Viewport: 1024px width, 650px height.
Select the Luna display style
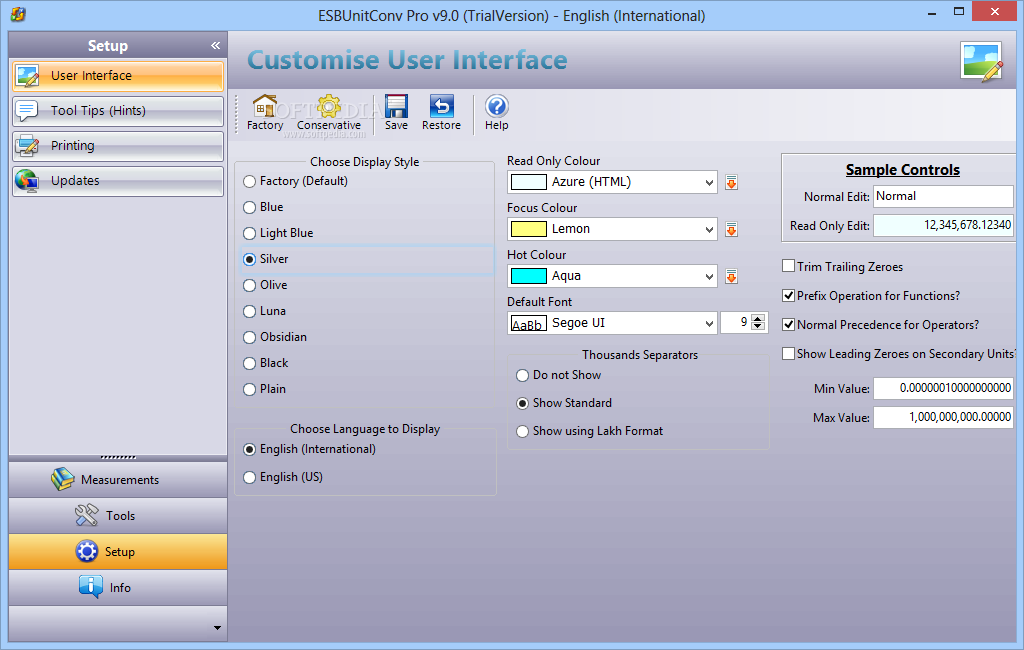tap(249, 312)
